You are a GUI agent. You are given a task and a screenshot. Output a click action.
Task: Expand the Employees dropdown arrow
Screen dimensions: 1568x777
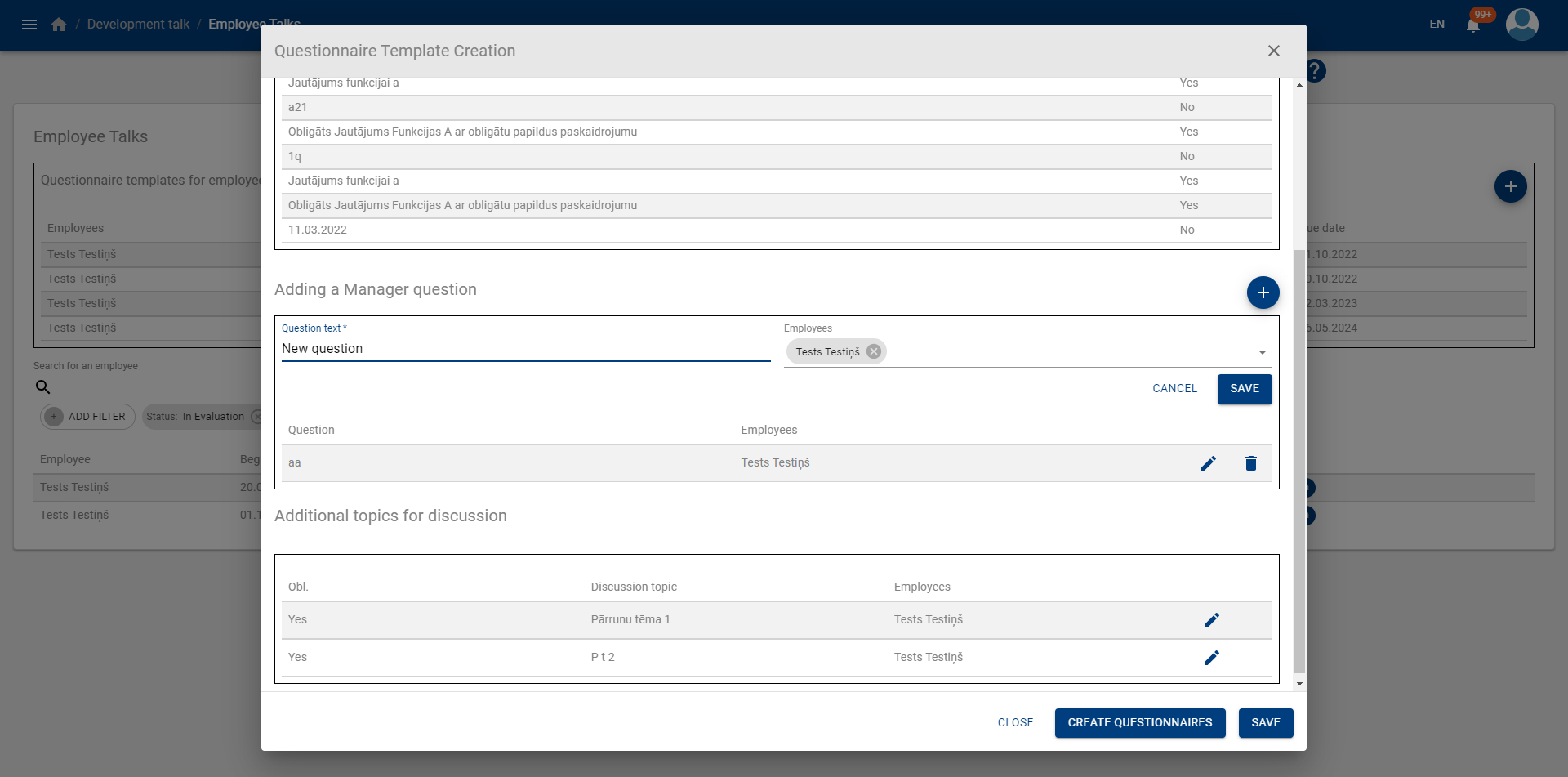point(1263,352)
